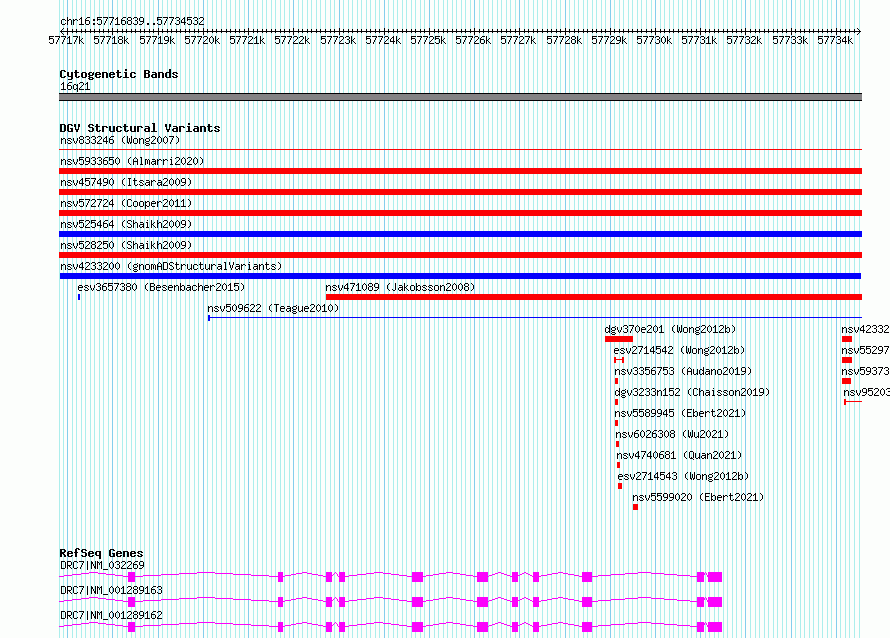890x638 pixels.
Task: Select nsv4233200 (gnomADStructuralVariants) label
Action: (x=171, y=266)
